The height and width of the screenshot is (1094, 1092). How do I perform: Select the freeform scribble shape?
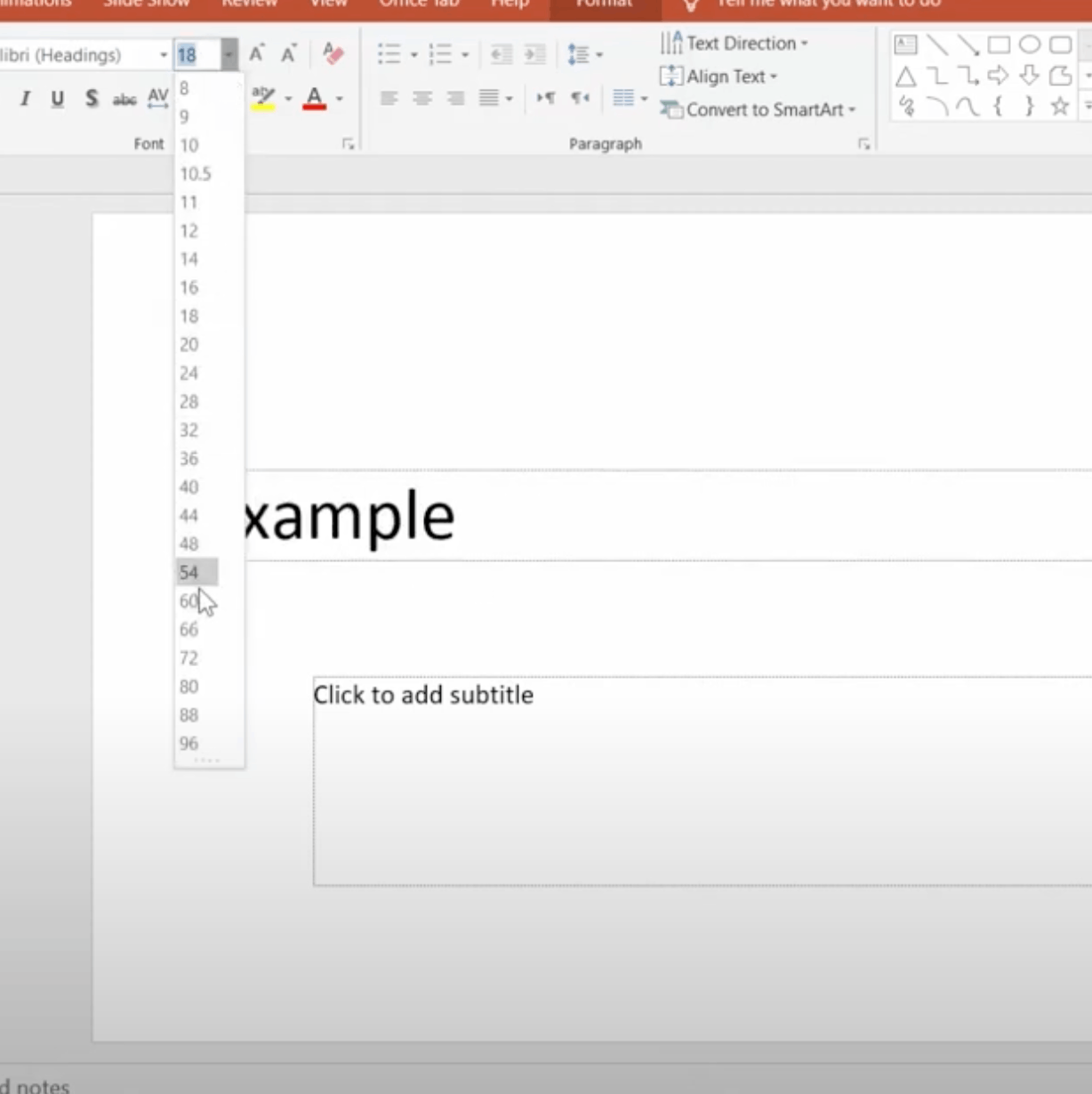pyautogui.click(x=905, y=107)
